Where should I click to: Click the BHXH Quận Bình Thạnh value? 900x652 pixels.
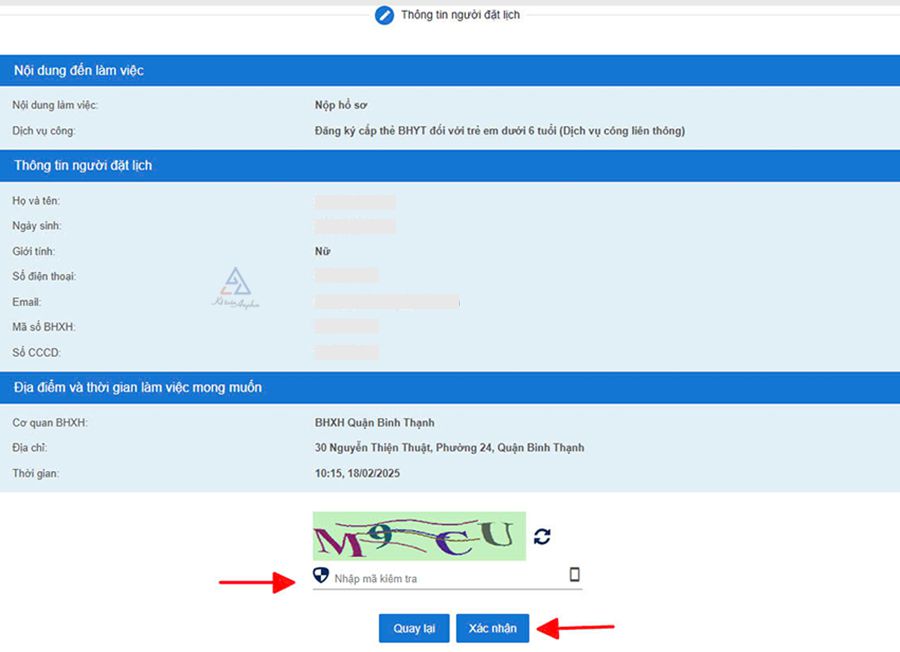pos(374,422)
